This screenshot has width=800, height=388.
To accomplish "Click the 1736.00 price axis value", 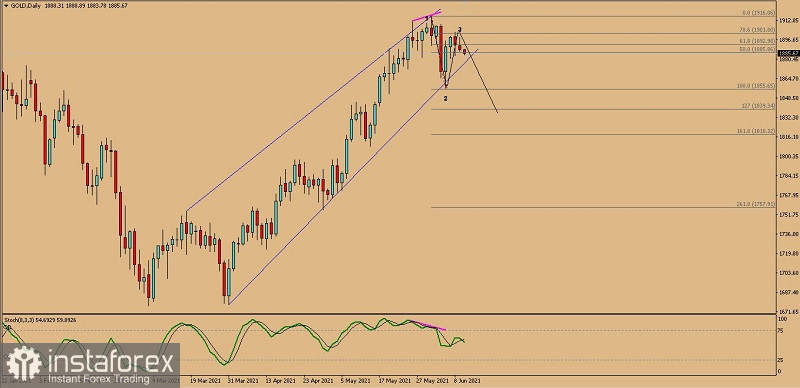I will tap(788, 234).
